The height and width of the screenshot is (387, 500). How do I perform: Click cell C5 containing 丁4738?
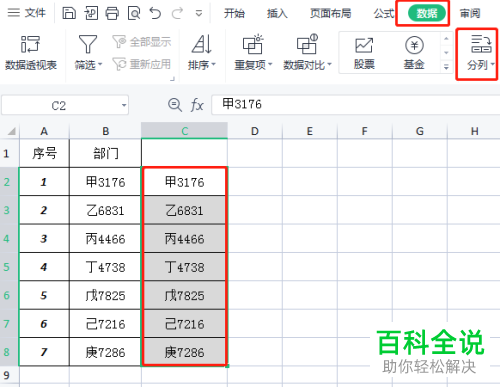[185, 267]
